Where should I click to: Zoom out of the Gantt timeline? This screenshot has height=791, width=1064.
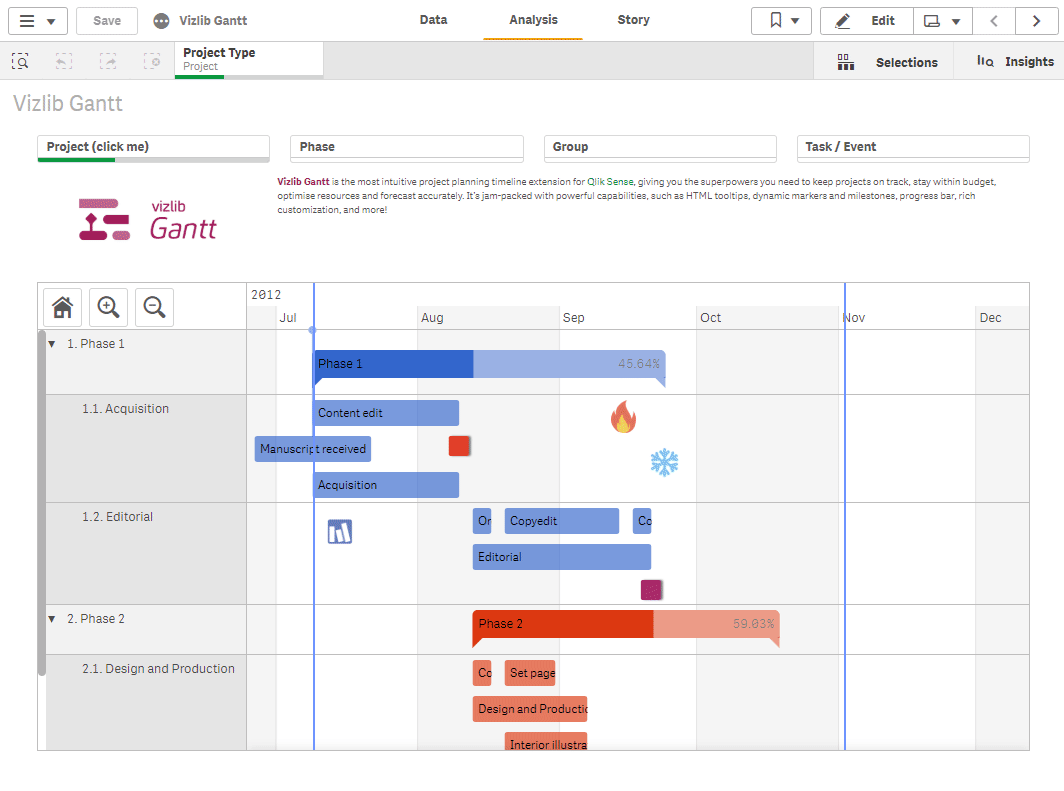click(154, 307)
